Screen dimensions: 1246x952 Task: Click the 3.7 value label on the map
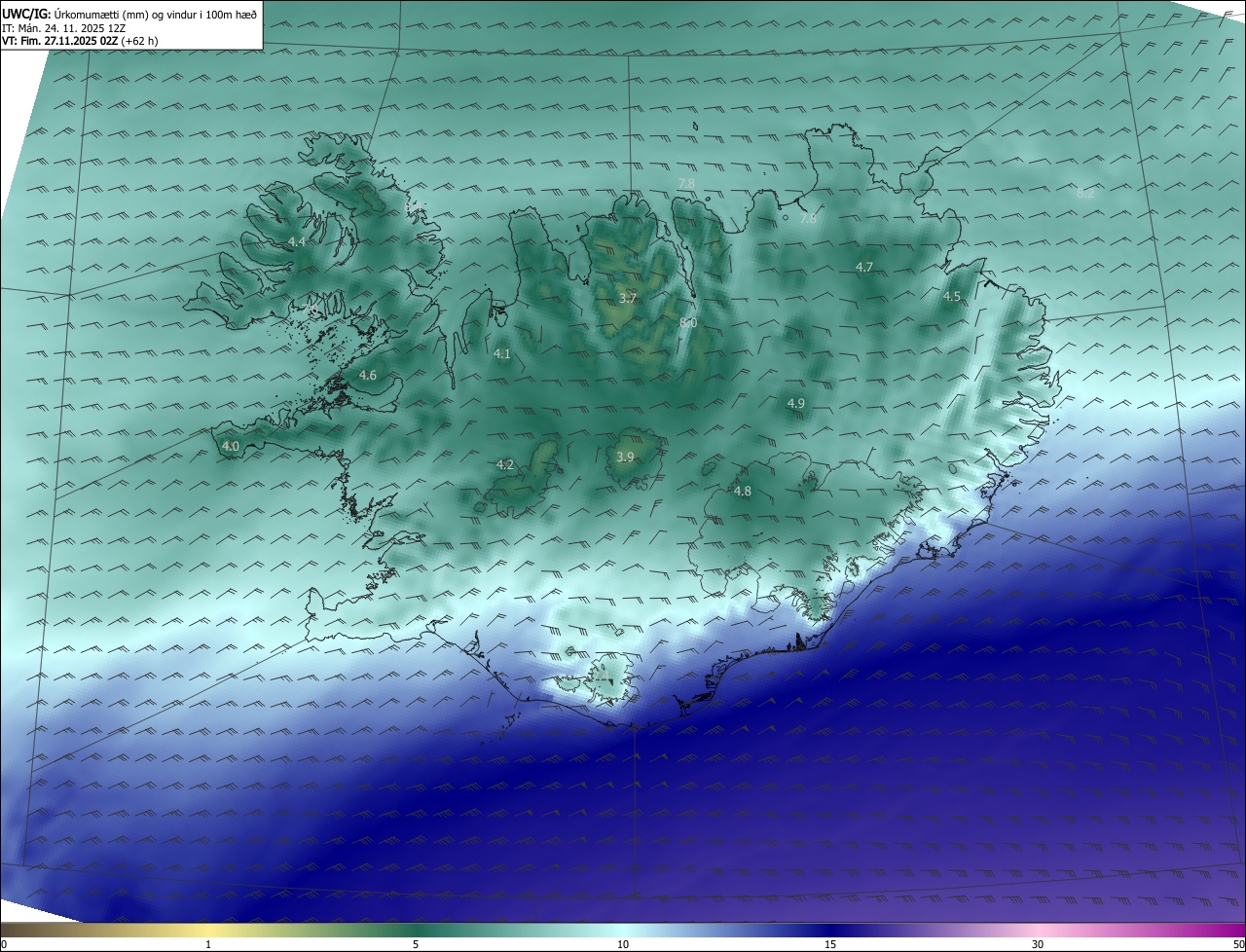628,298
